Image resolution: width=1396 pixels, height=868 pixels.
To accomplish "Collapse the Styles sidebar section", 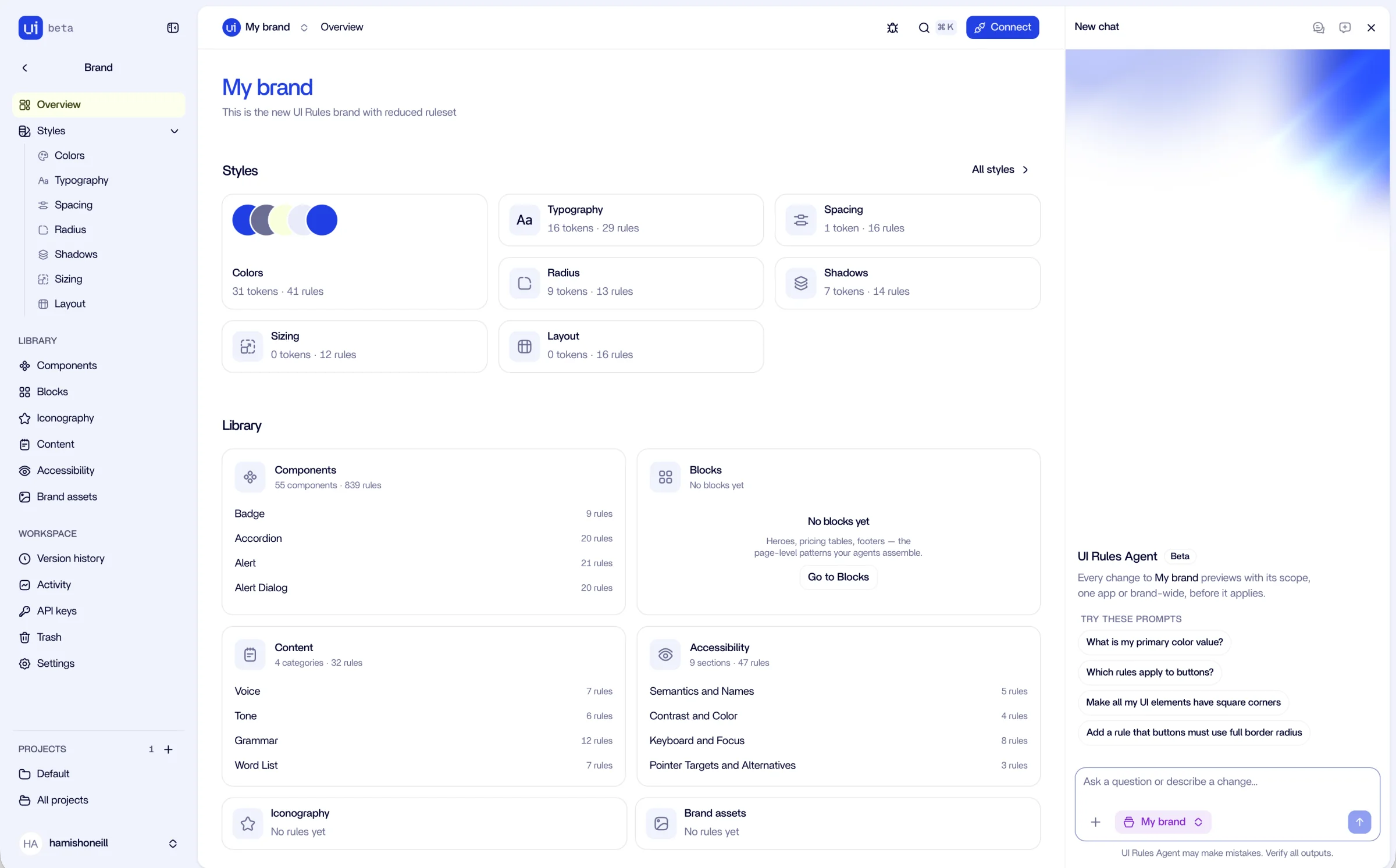I will 174,131.
